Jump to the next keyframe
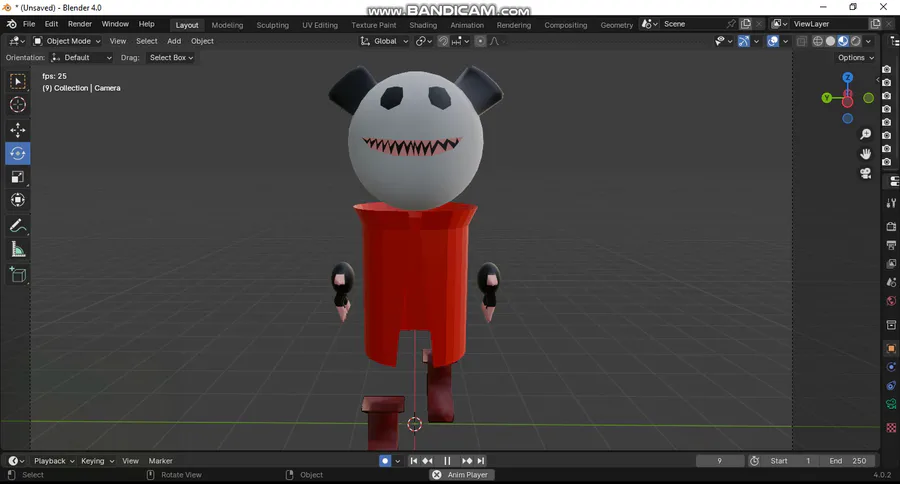The width and height of the screenshot is (900, 484). tap(467, 461)
